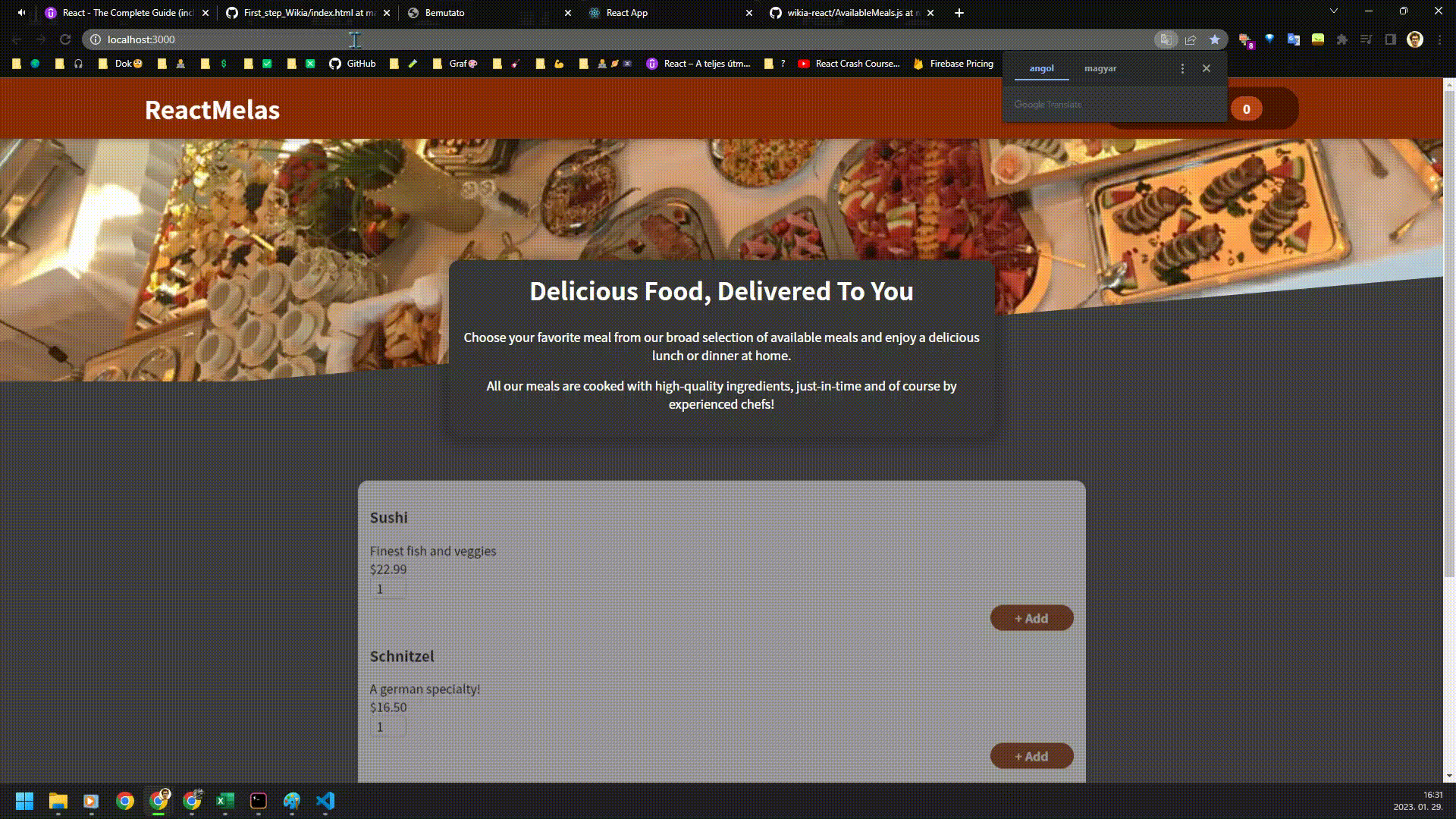Select the angol language tab
This screenshot has width=1456, height=819.
coord(1041,68)
